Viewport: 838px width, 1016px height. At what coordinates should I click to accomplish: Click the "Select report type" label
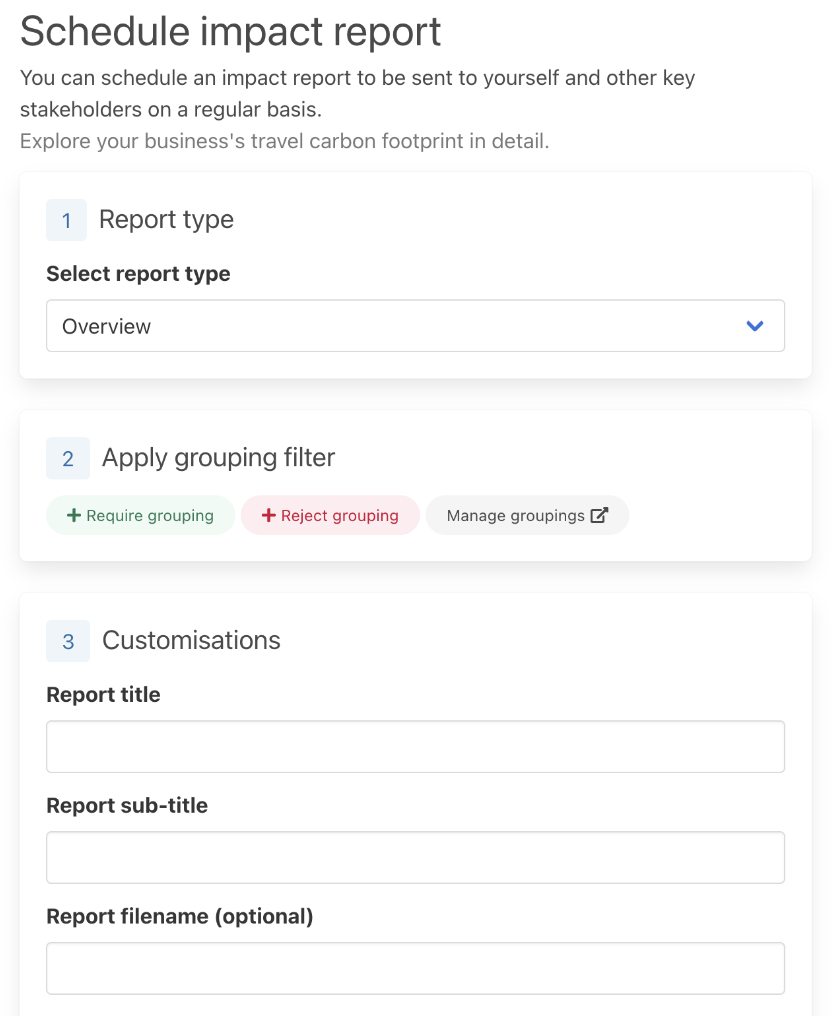(138, 274)
